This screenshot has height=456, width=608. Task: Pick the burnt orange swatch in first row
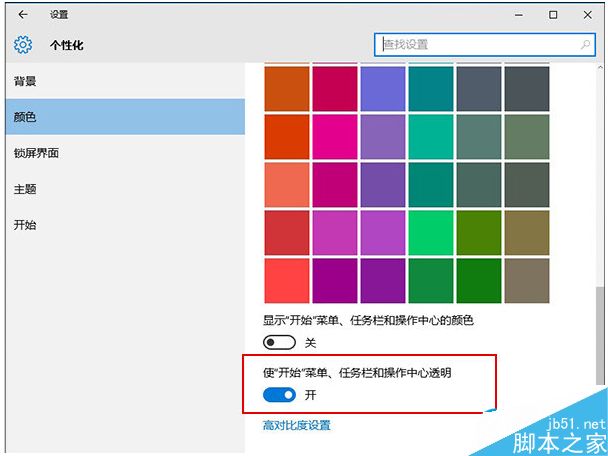coord(287,89)
